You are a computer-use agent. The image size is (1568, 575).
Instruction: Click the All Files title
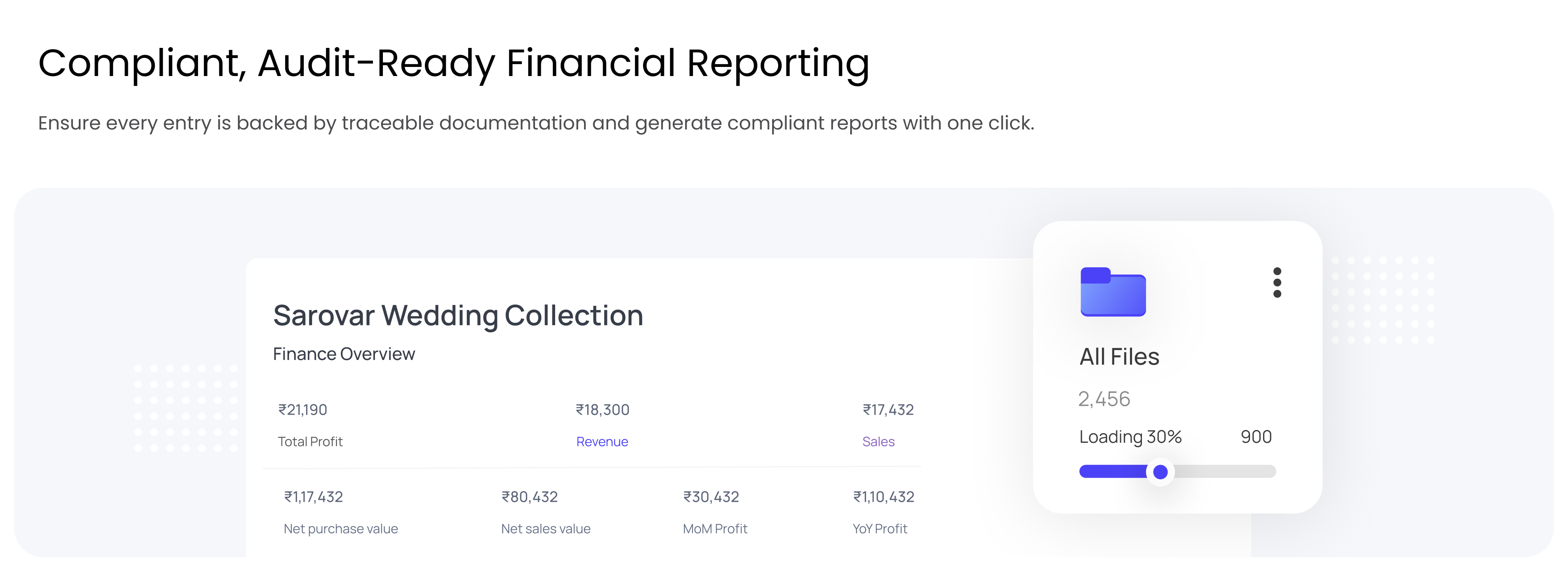[x=1119, y=356]
